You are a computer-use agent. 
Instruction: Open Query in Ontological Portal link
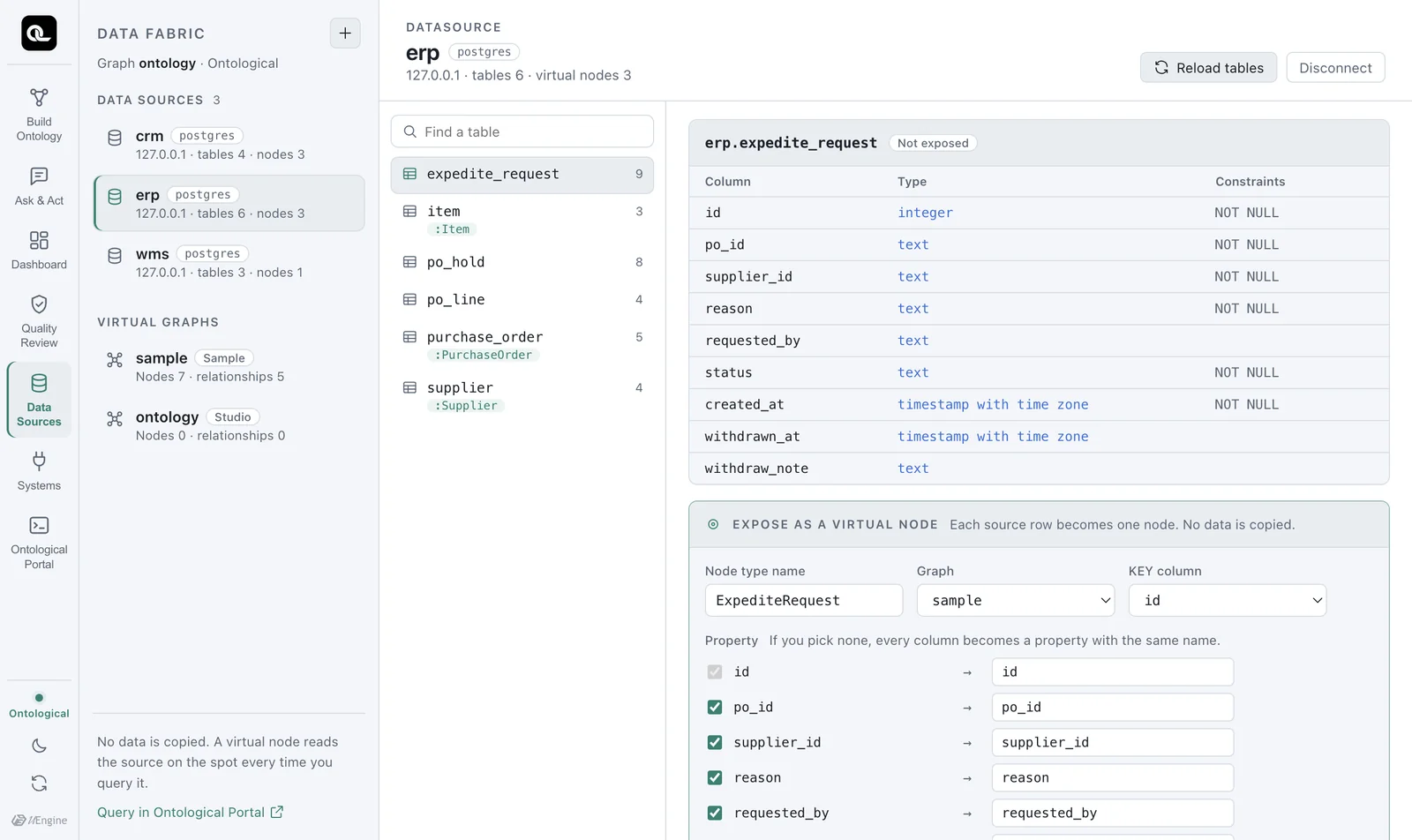coord(190,813)
